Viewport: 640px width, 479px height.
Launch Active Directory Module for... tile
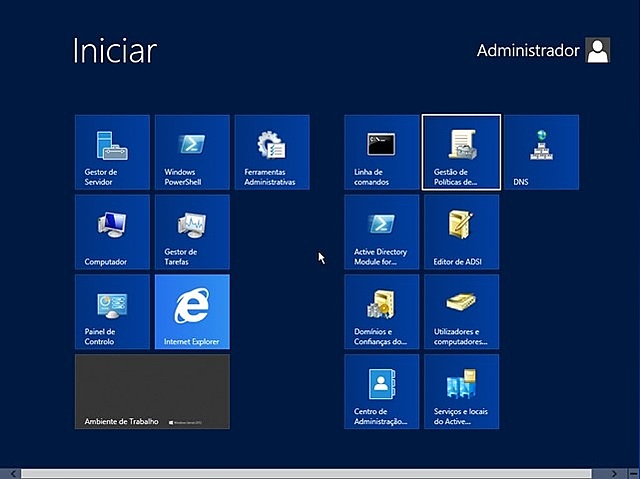tap(382, 232)
